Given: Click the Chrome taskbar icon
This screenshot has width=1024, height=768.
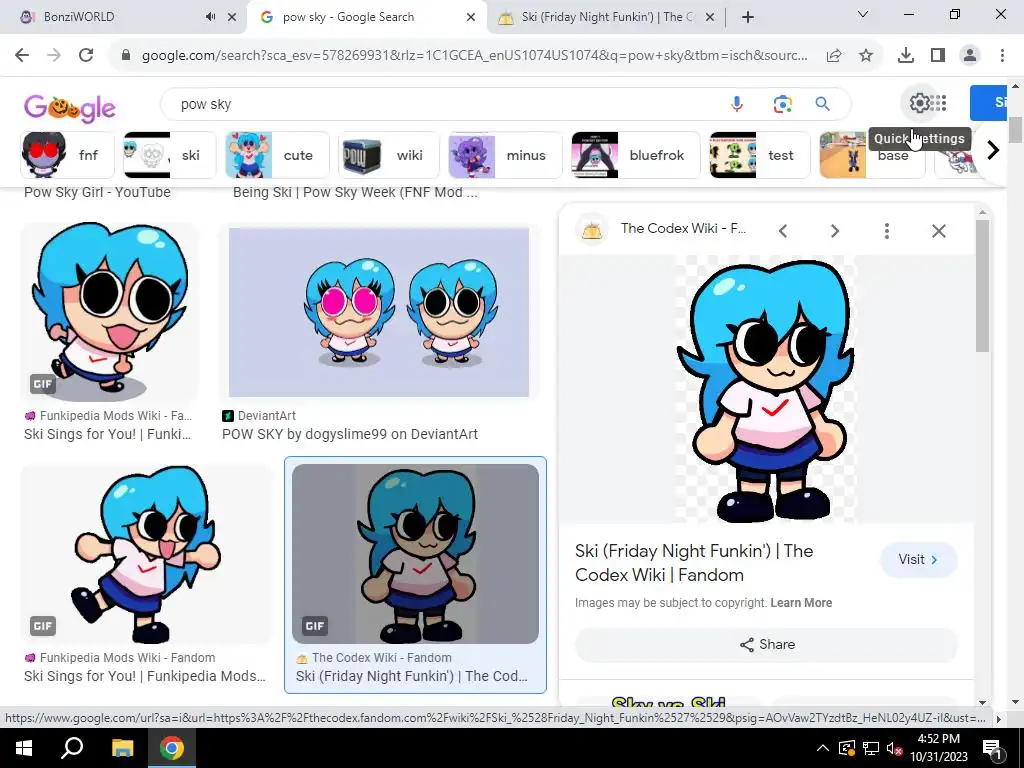Looking at the screenshot, I should click(x=172, y=748).
